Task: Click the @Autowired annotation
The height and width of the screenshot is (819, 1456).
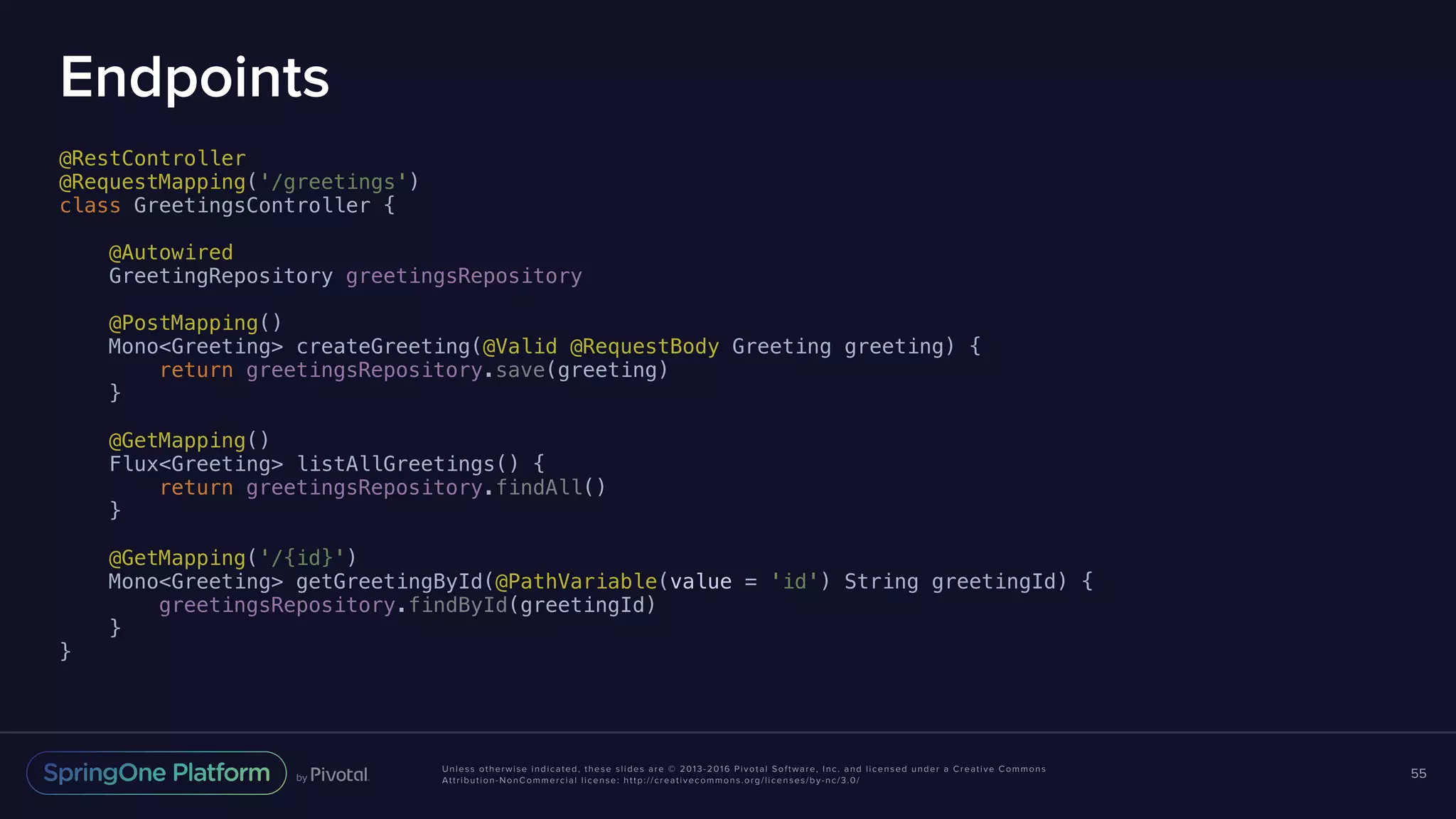Action: click(x=171, y=252)
